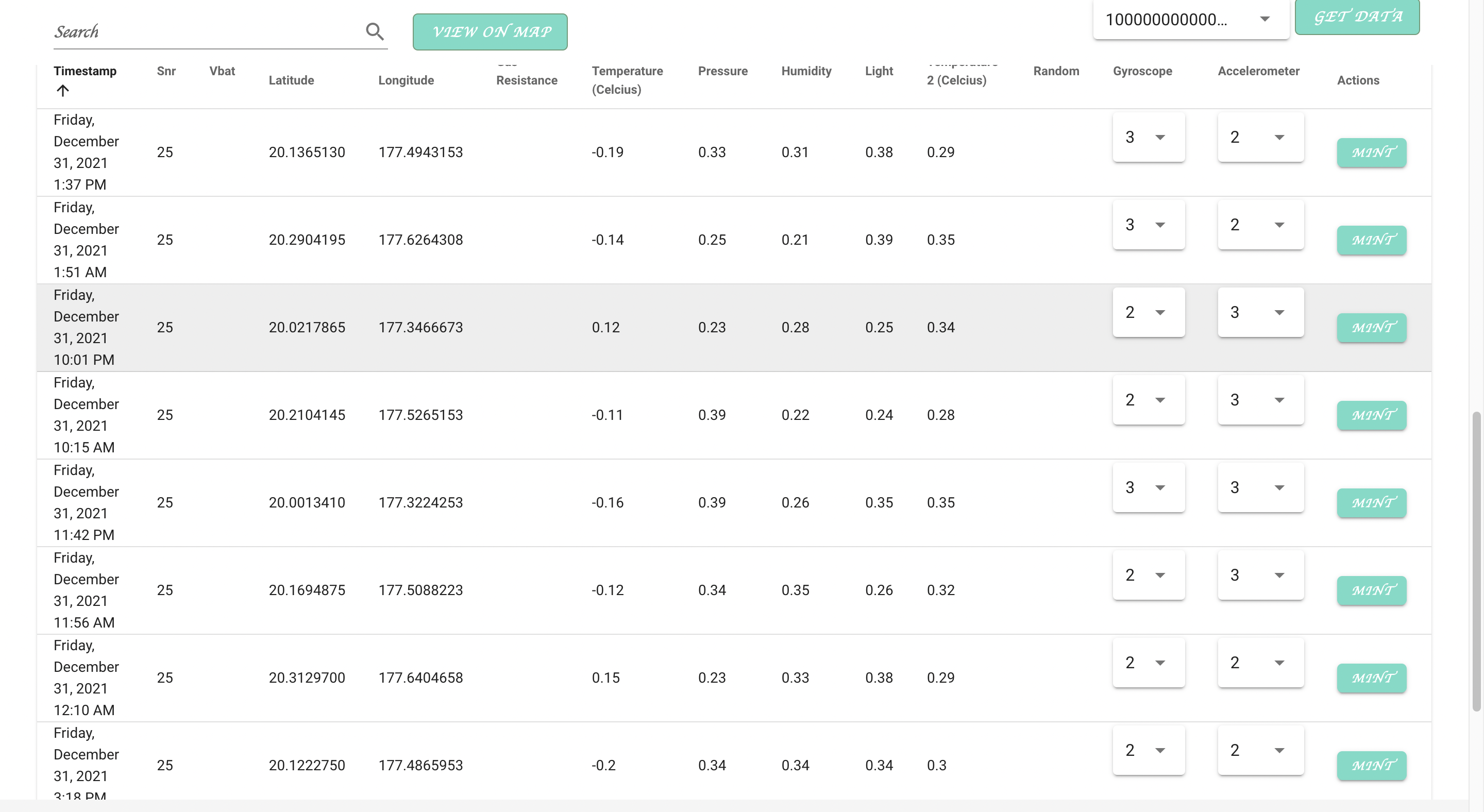The height and width of the screenshot is (812, 1484).
Task: Click the Timestamp sort arrow icon
Action: click(x=63, y=90)
